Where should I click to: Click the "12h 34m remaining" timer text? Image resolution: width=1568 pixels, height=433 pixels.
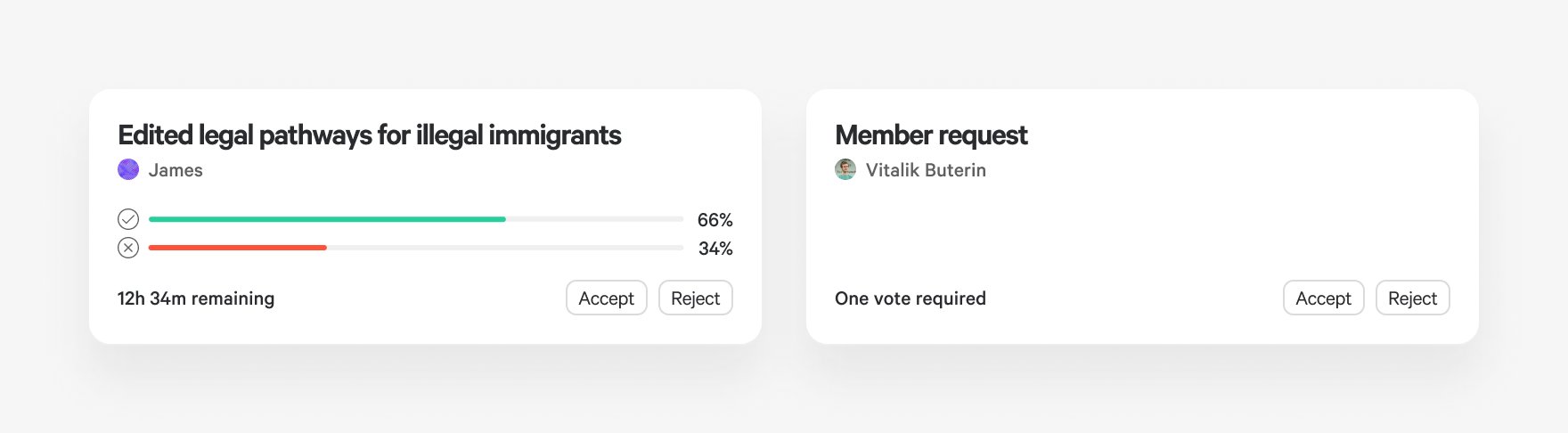[x=196, y=298]
